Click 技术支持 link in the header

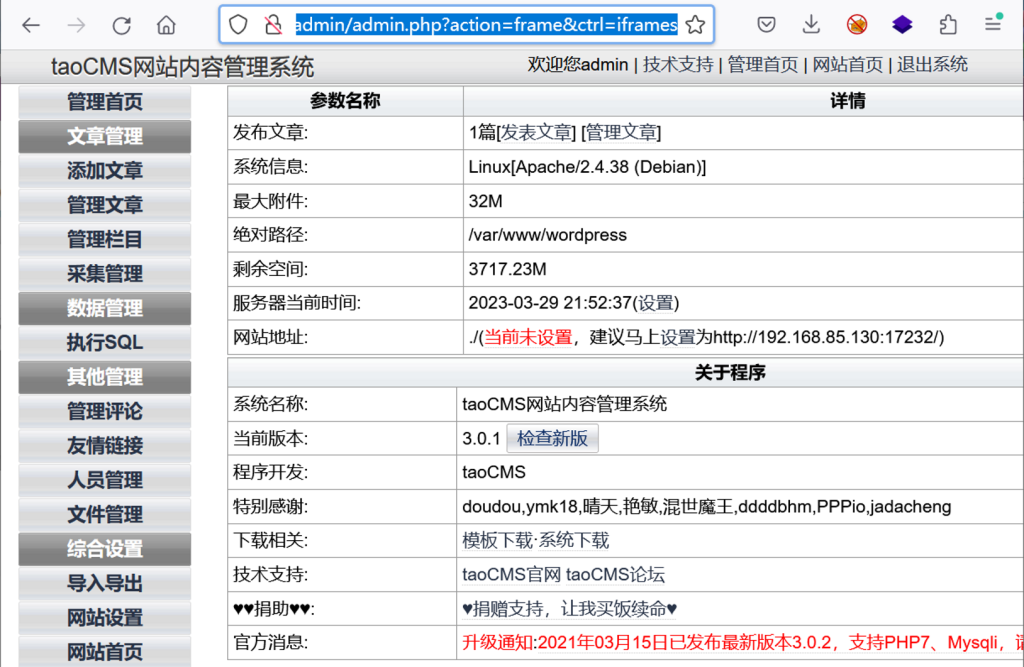pyautogui.click(x=678, y=65)
